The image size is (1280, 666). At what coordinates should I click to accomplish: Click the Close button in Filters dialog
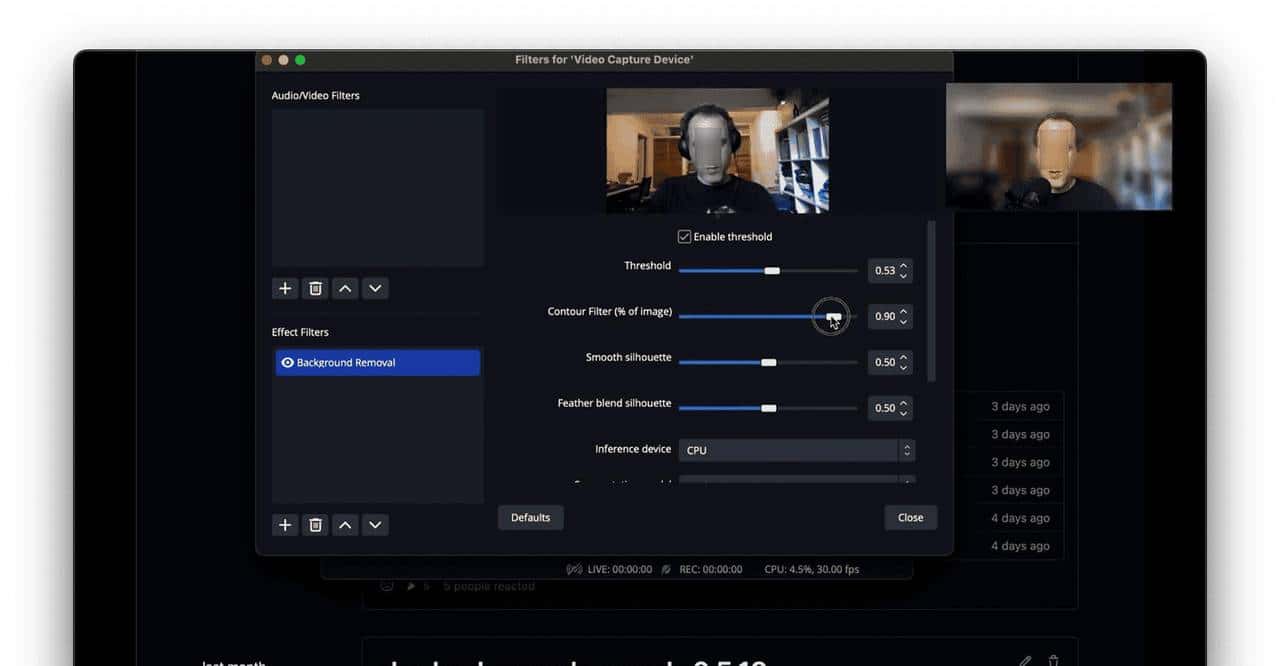[x=910, y=517]
